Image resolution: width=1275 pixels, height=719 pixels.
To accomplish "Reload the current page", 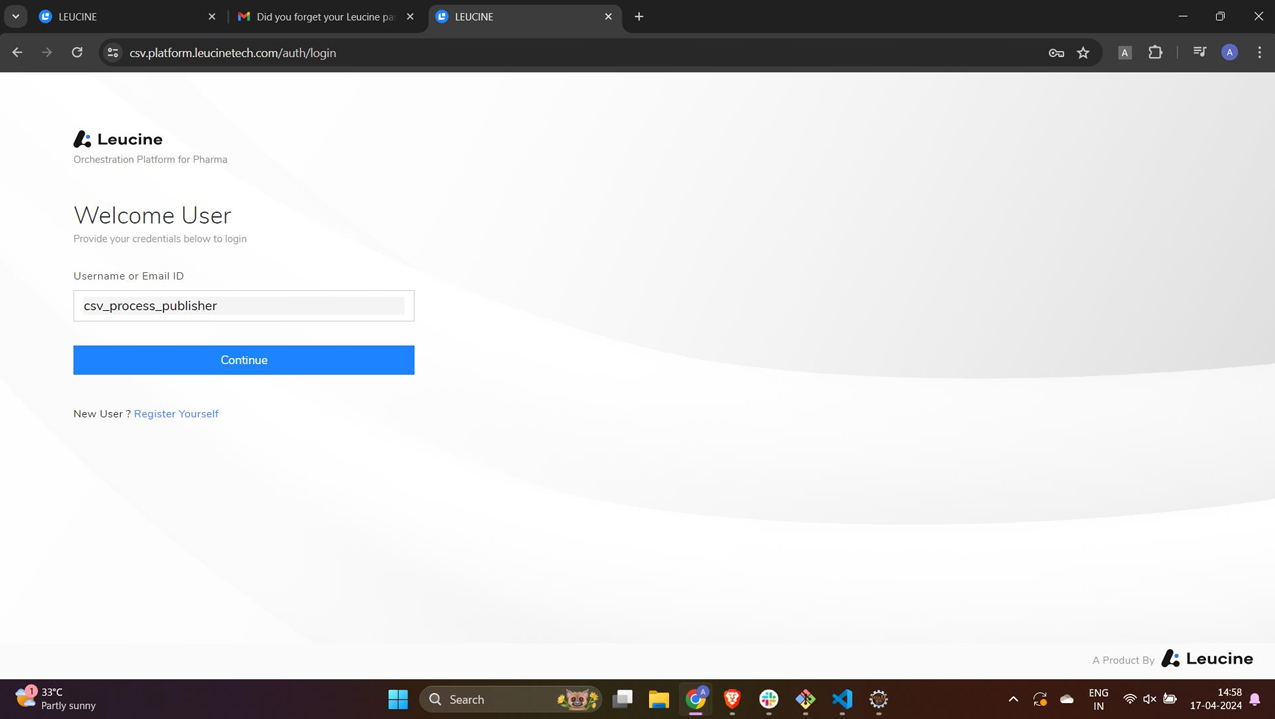I will tap(77, 53).
